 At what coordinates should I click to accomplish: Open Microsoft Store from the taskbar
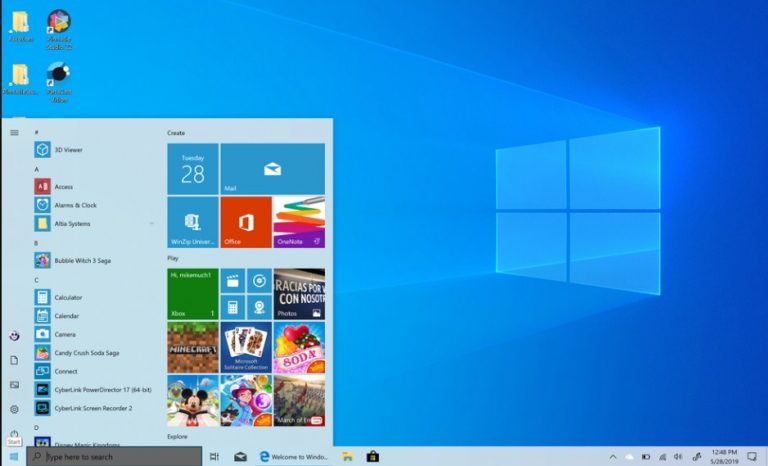(373, 457)
